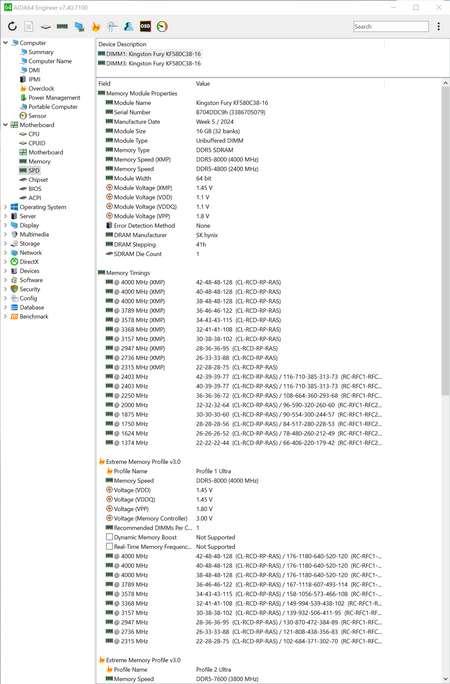Viewport: 450px width, 684px height.
Task: Toggle Real-Time Memory Frequency checkbox
Action: point(109,547)
